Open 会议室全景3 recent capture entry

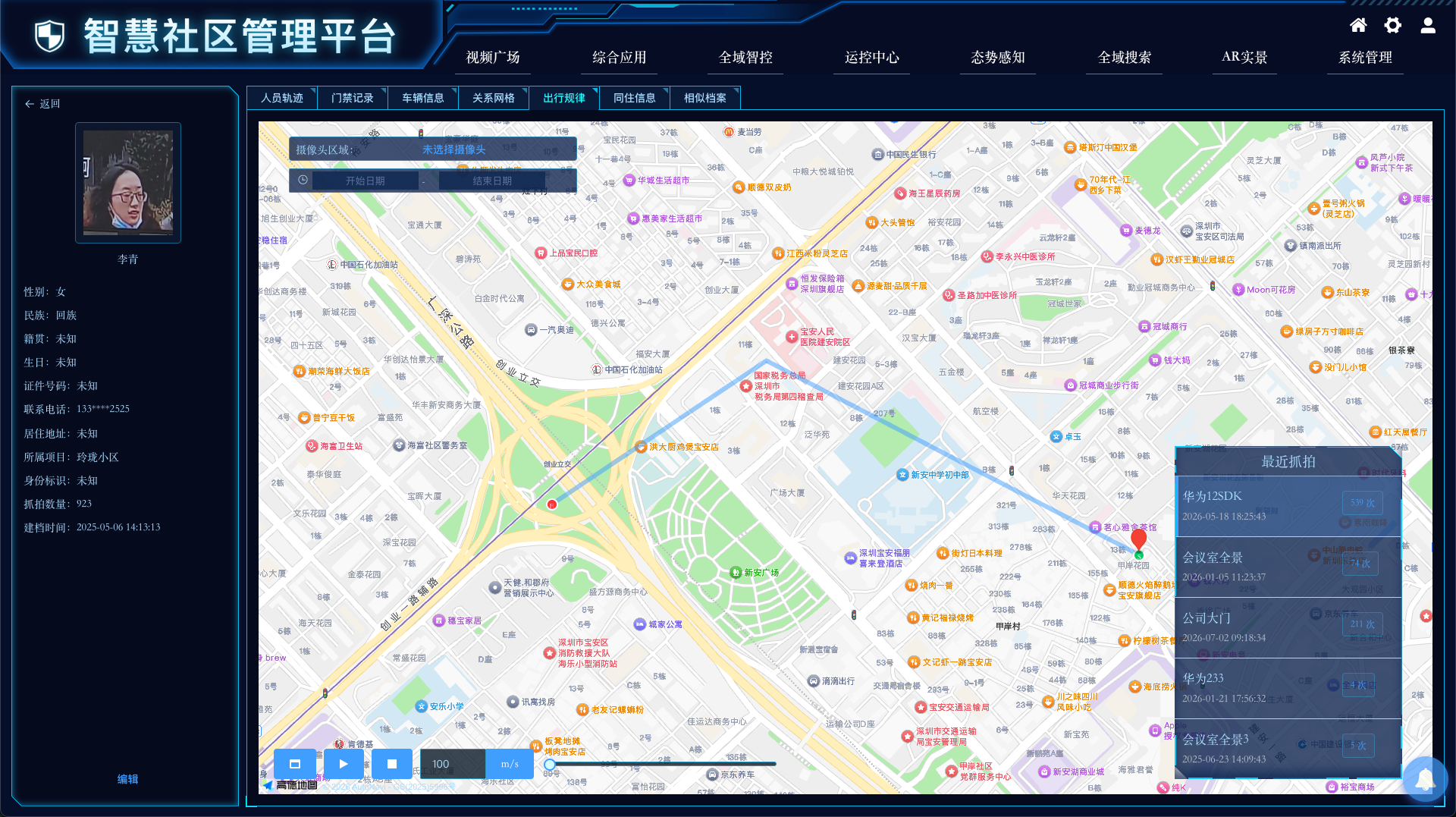pyautogui.click(x=1288, y=749)
